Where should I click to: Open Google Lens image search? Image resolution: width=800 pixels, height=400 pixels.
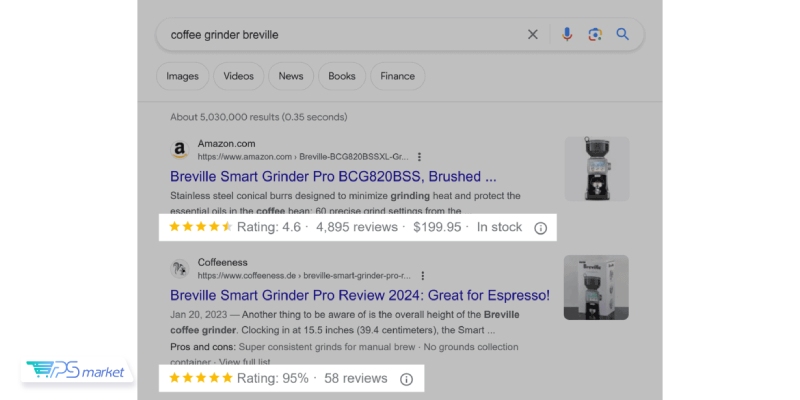point(595,35)
